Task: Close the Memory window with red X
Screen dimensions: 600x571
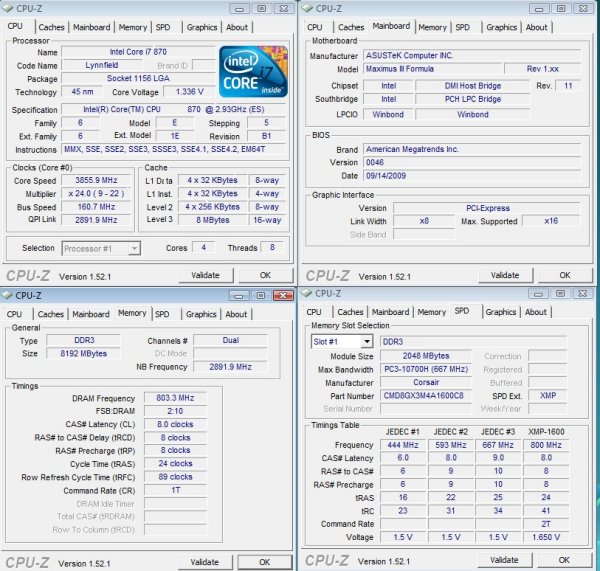Action: [283, 295]
